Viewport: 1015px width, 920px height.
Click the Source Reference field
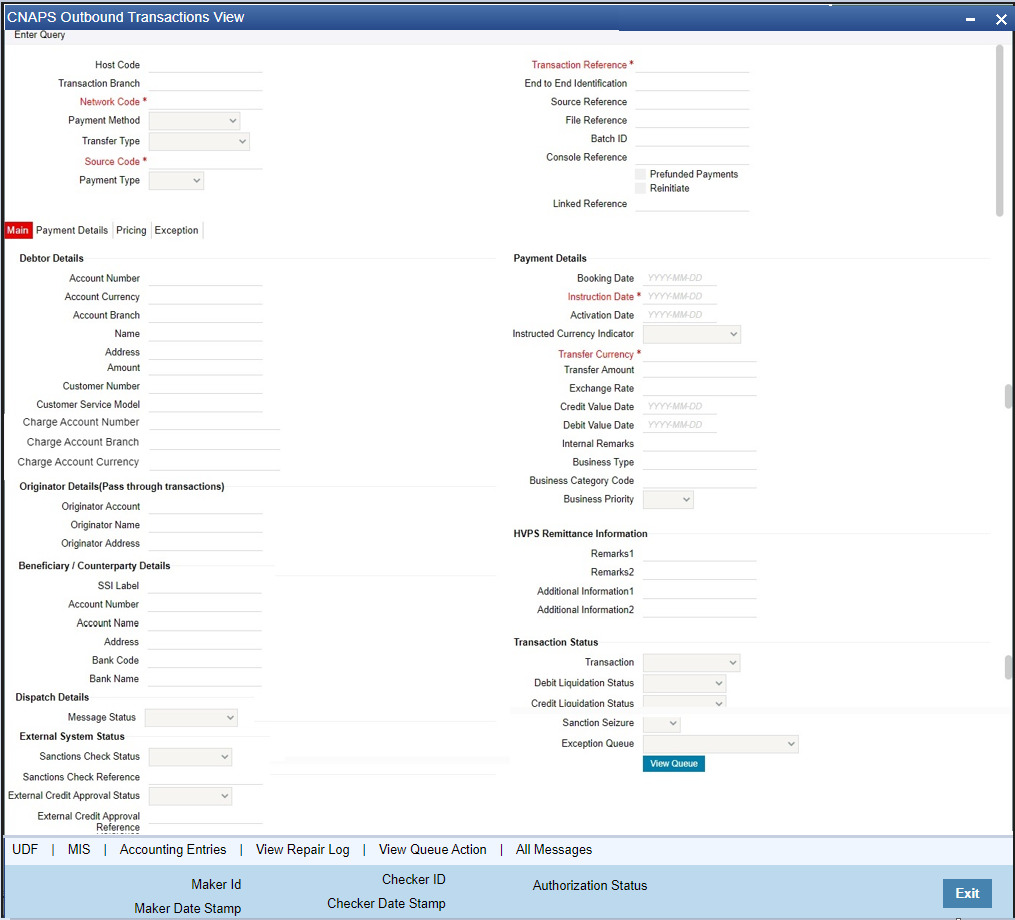tap(692, 102)
